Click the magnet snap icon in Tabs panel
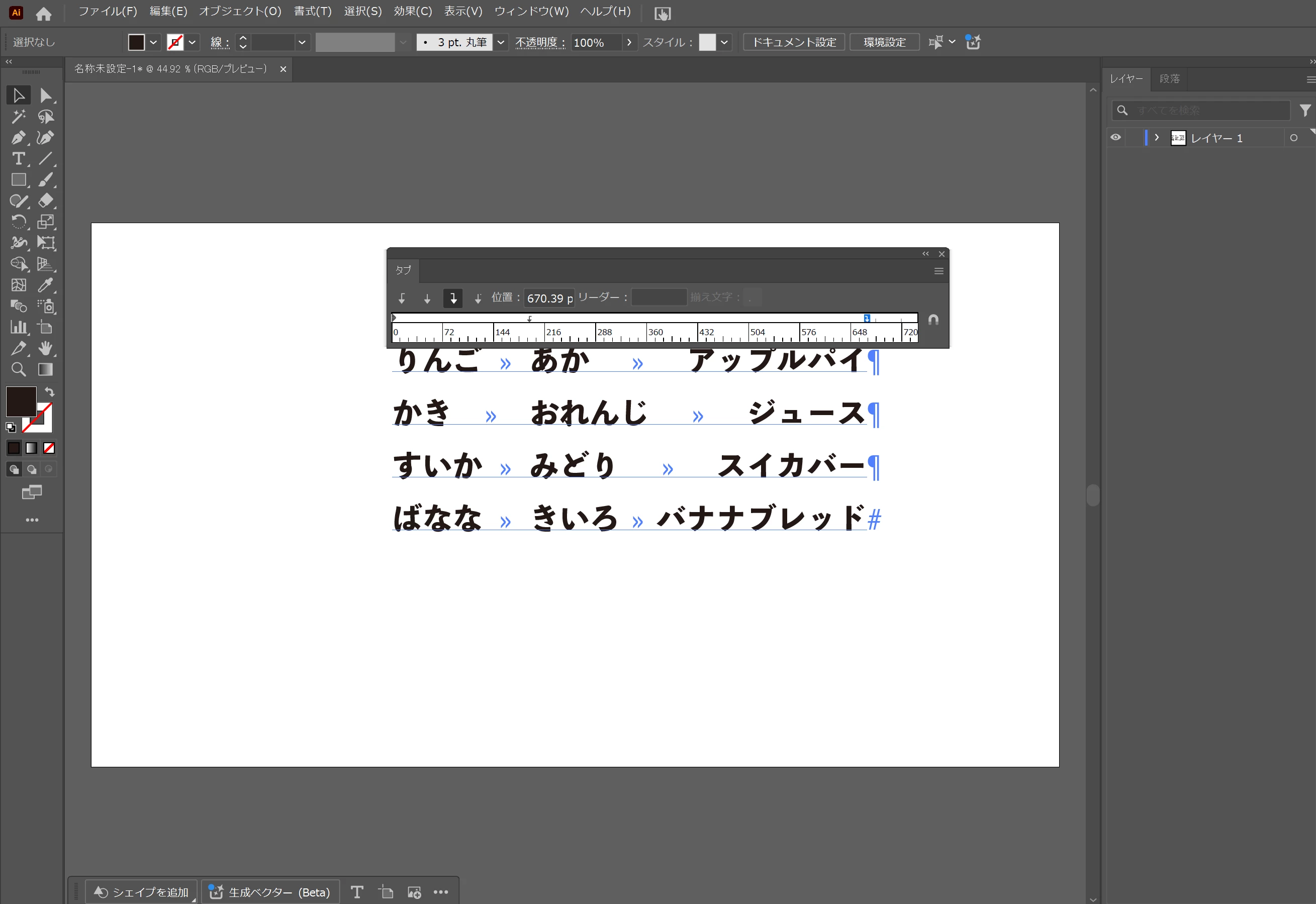1316x904 pixels. click(x=933, y=320)
